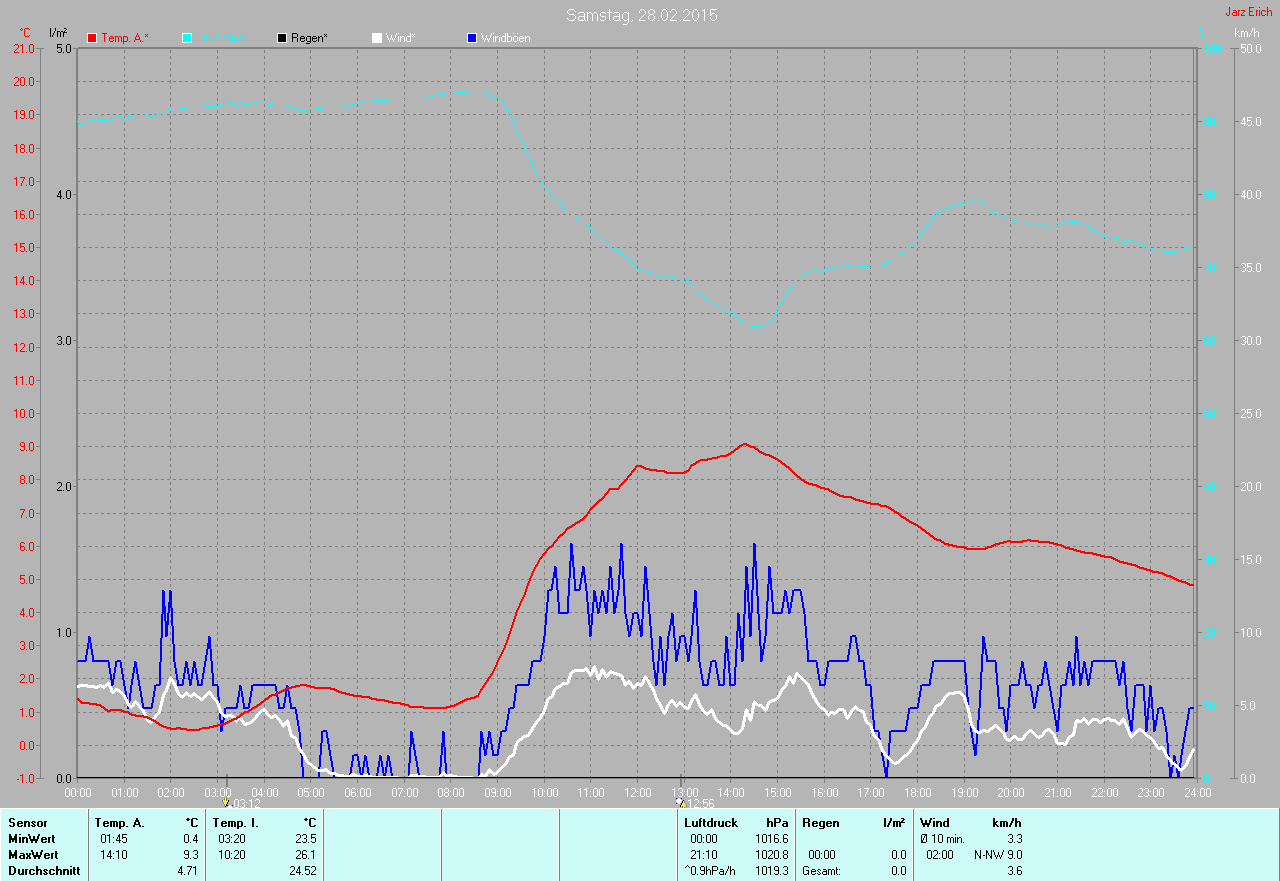Select the 'Temp. A.*' legend label
This screenshot has width=1280, height=881.
125,38
